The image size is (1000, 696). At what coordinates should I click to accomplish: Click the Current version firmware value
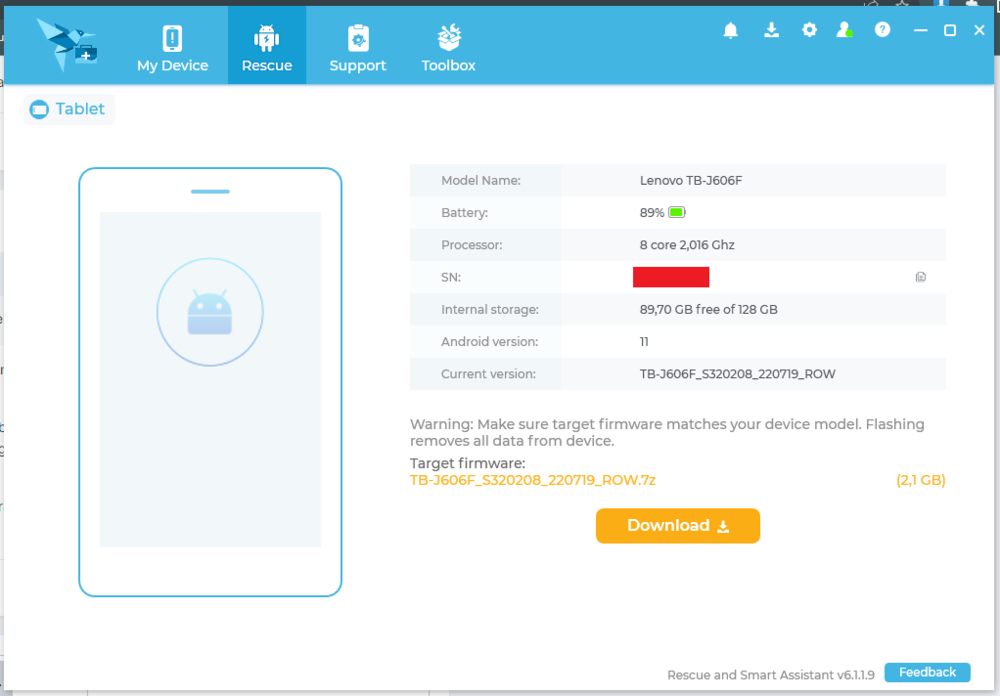click(737, 374)
